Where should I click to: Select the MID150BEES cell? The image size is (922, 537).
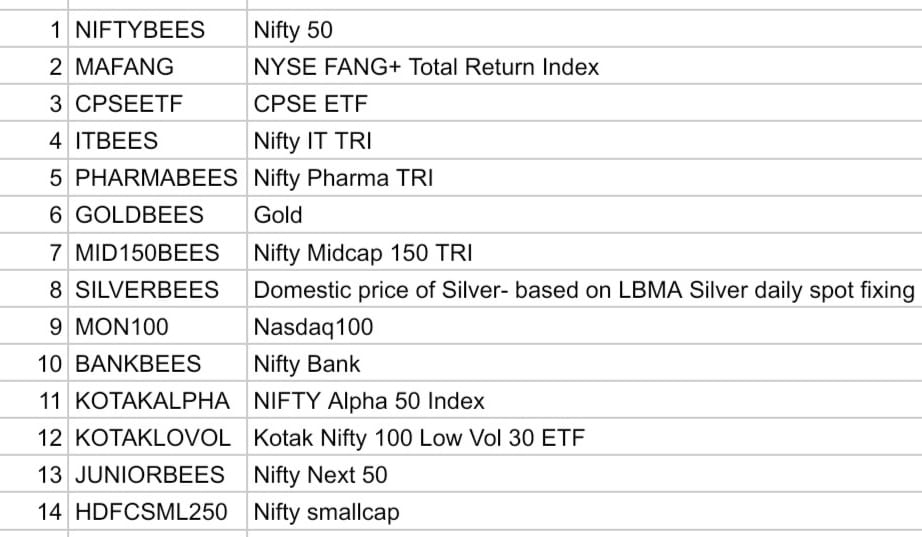(147, 252)
